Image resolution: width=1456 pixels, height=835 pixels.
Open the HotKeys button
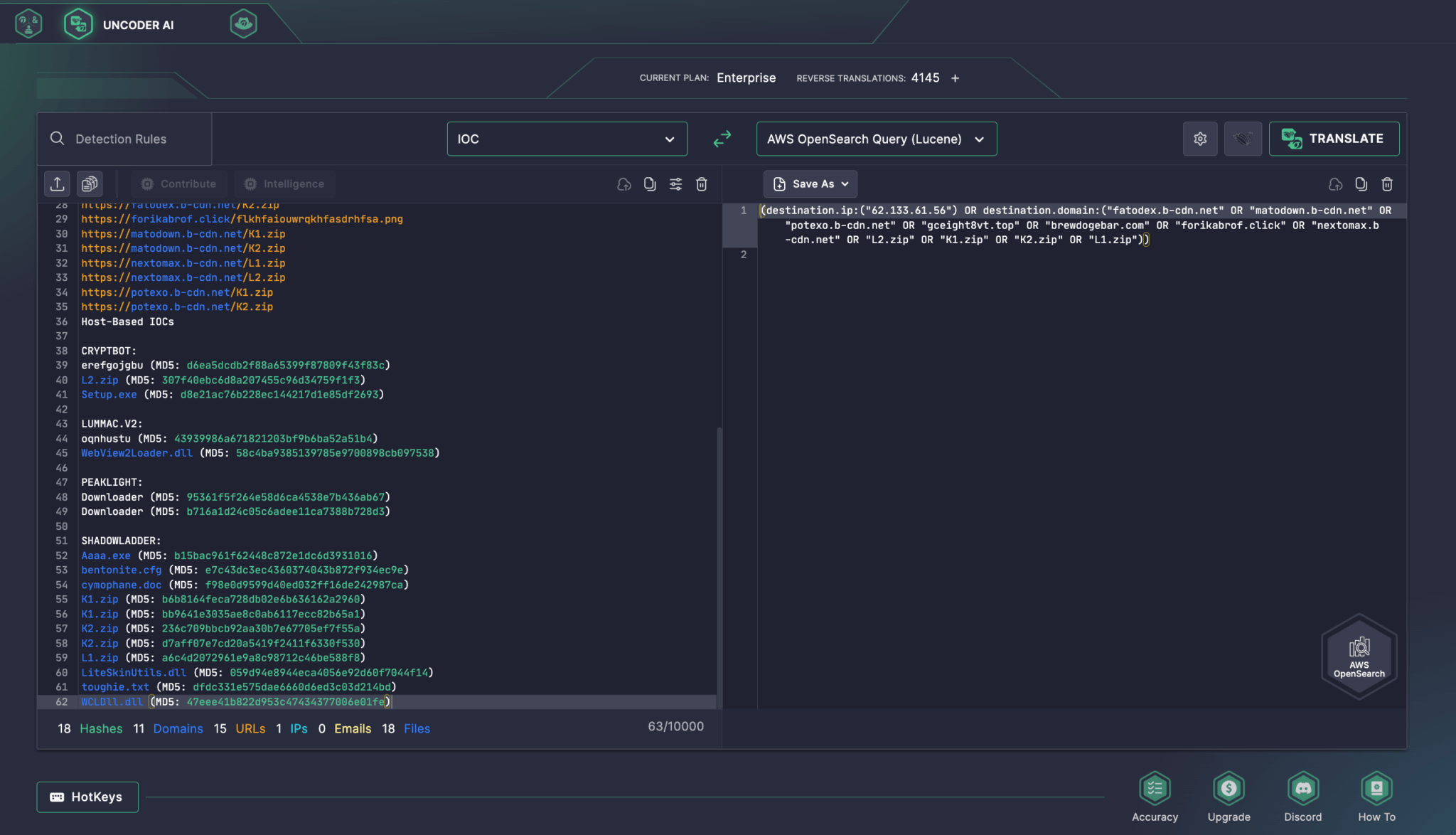[87, 797]
